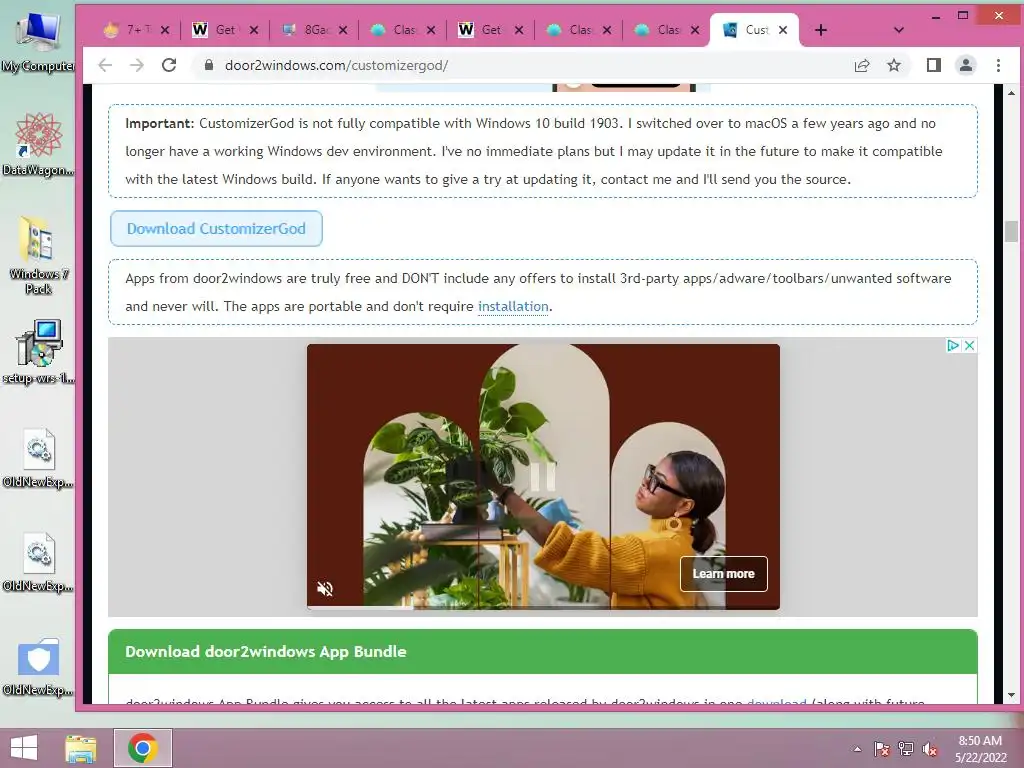The width and height of the screenshot is (1024, 768).
Task: Click Learn more in the ad
Action: pos(724,574)
